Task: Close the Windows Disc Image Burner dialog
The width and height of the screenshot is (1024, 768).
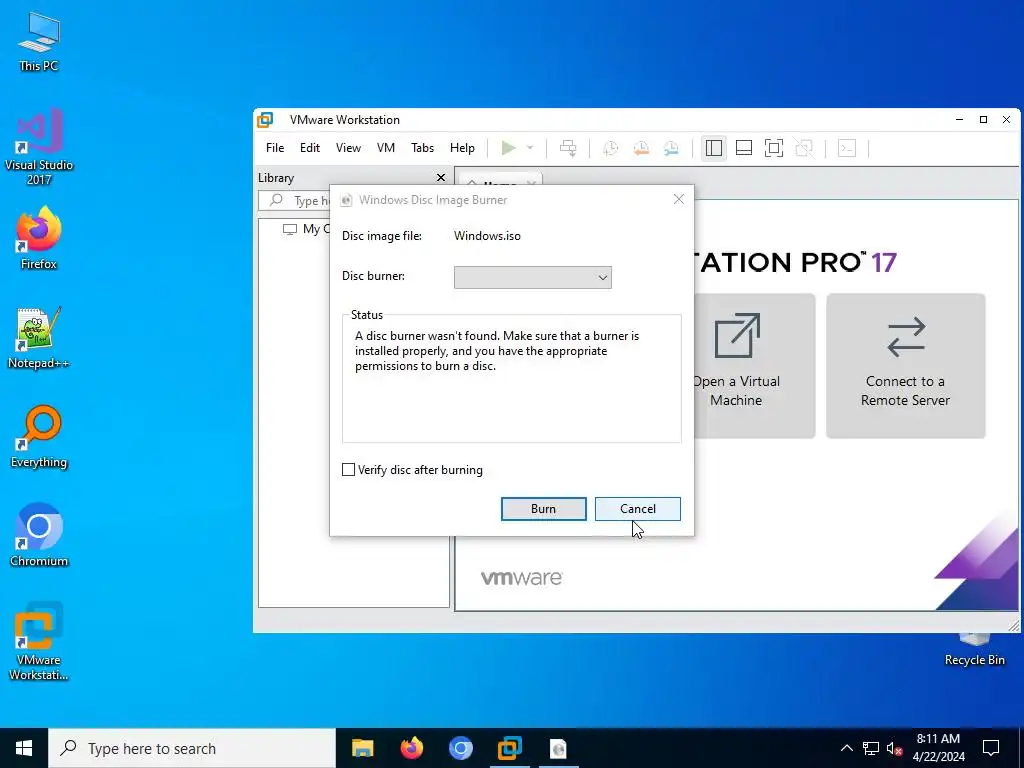Action: pos(679,199)
